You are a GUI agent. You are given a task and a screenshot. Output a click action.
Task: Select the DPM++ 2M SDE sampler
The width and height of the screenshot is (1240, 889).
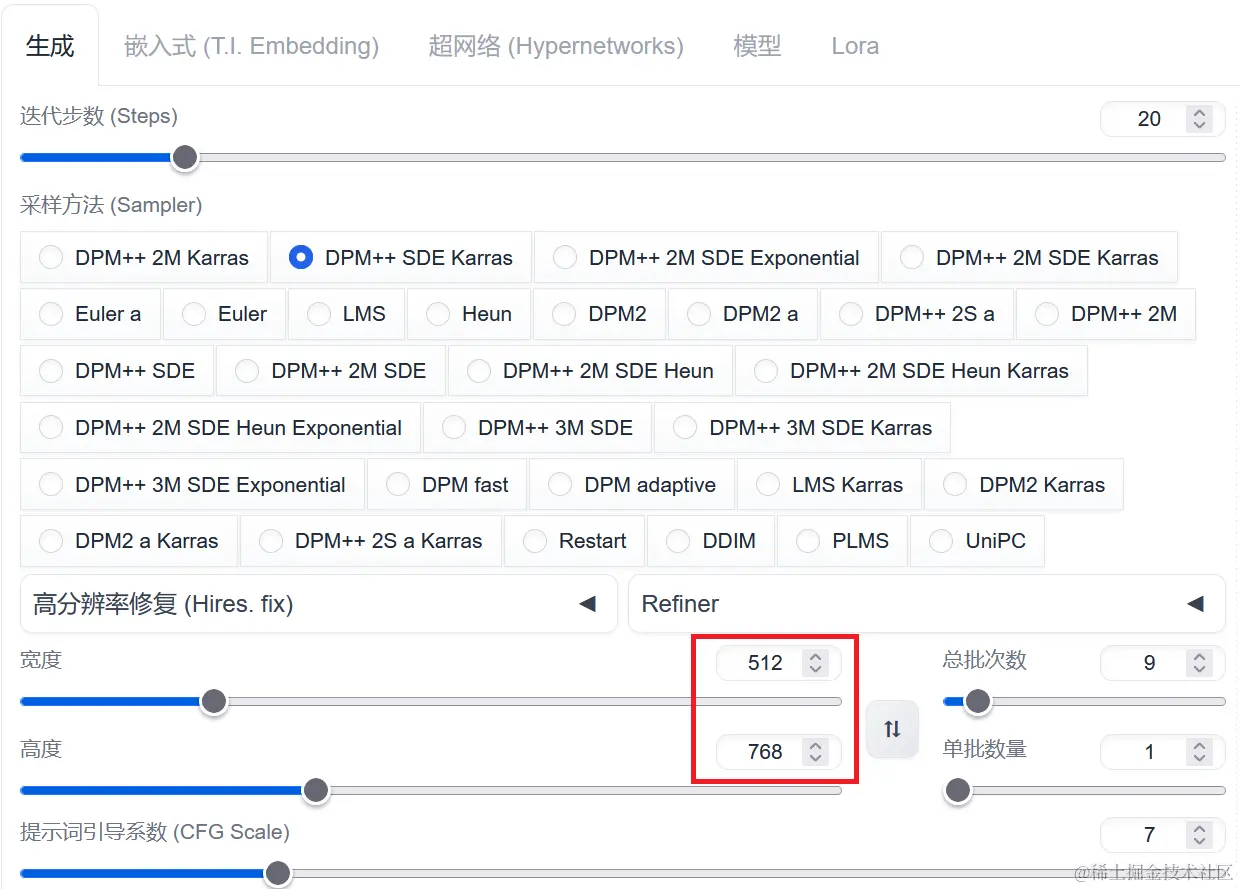point(331,371)
